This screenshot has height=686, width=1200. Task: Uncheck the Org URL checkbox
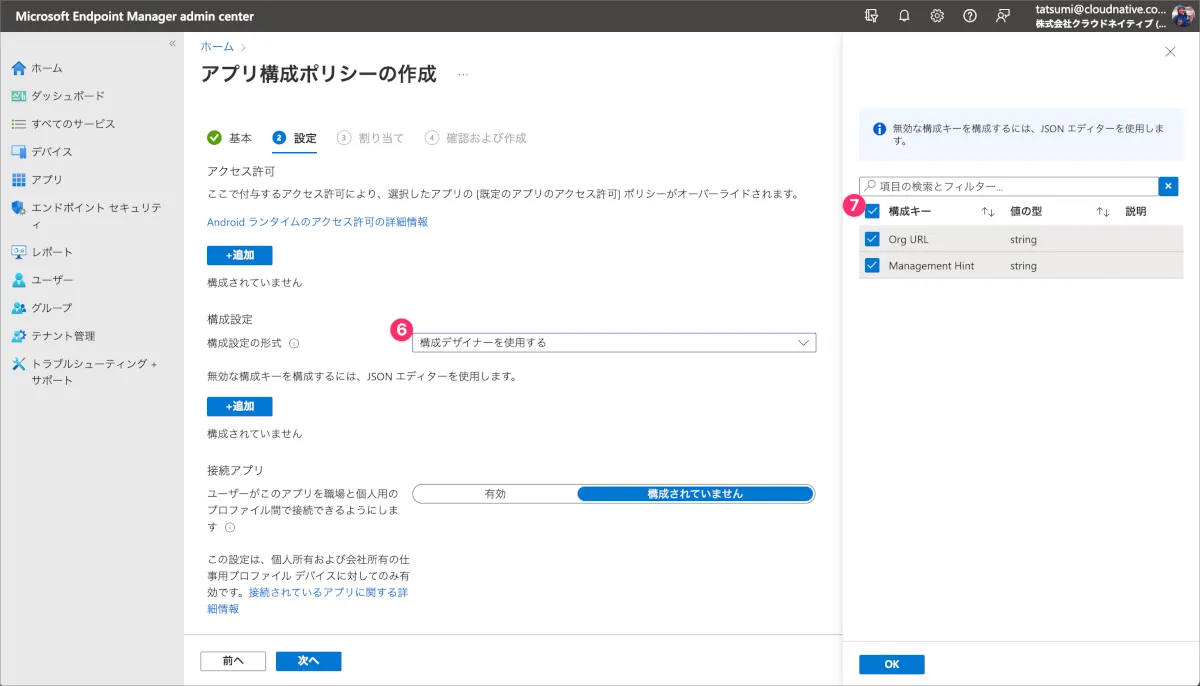pyautogui.click(x=872, y=240)
